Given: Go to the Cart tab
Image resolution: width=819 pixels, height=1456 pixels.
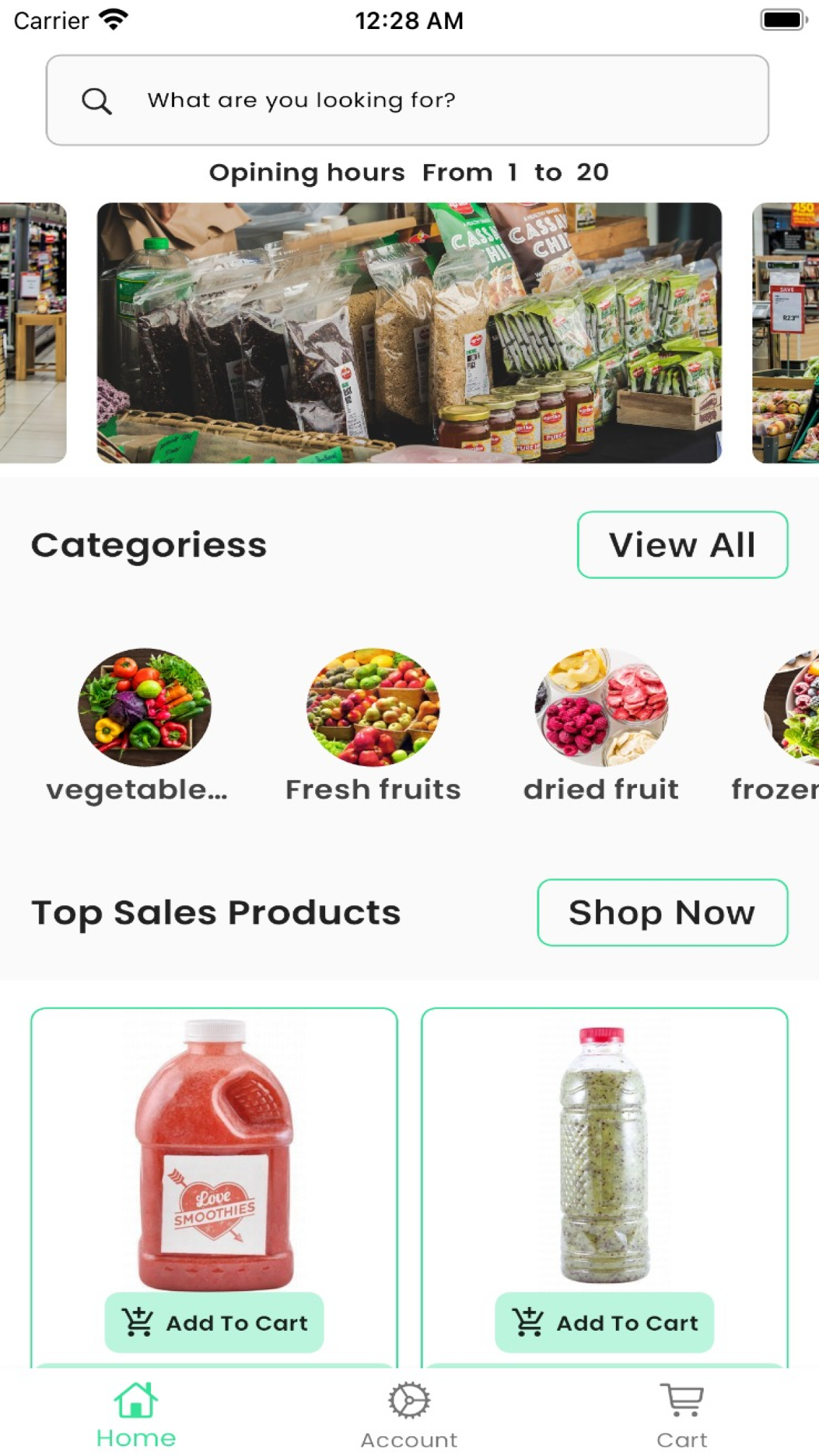Looking at the screenshot, I should pyautogui.click(x=682, y=1415).
